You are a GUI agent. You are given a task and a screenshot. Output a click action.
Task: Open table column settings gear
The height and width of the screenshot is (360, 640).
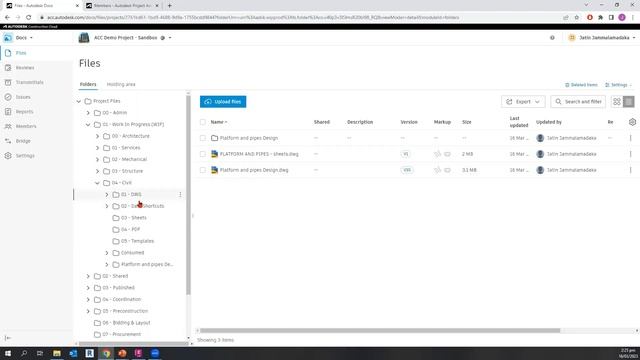click(x=632, y=122)
